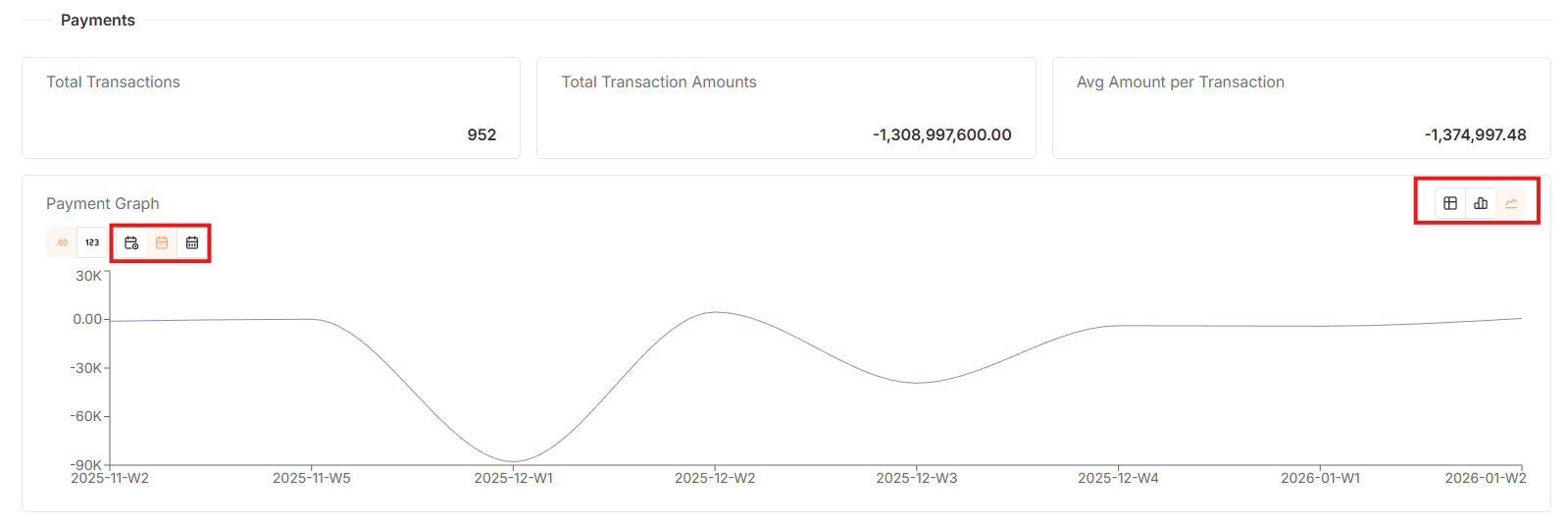Switch Payment Graph to table view
Screen dimensions: 1568x528
point(1450,203)
